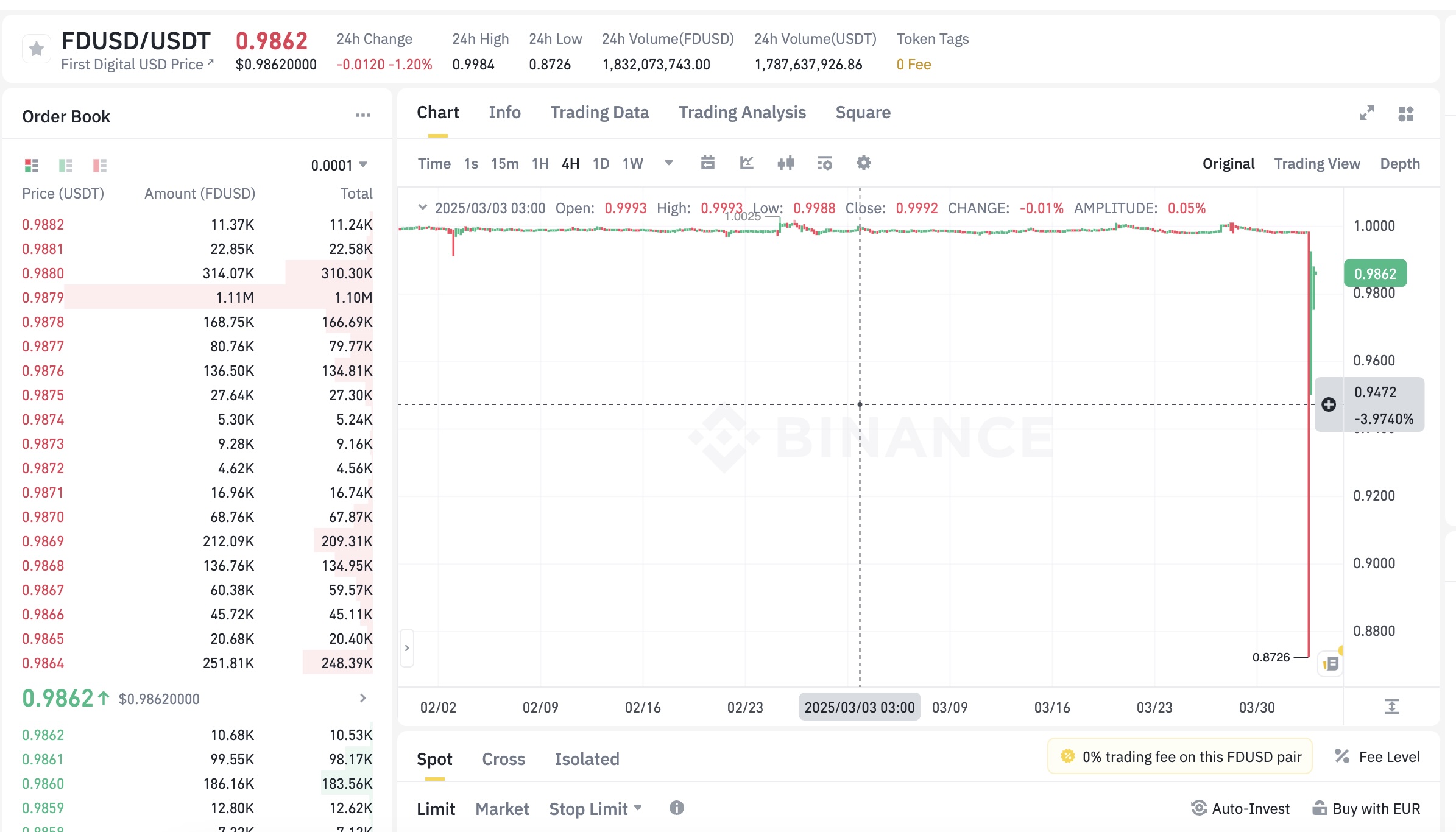1456x832 pixels.
Task: Switch to Trading View chart
Action: click(1317, 164)
